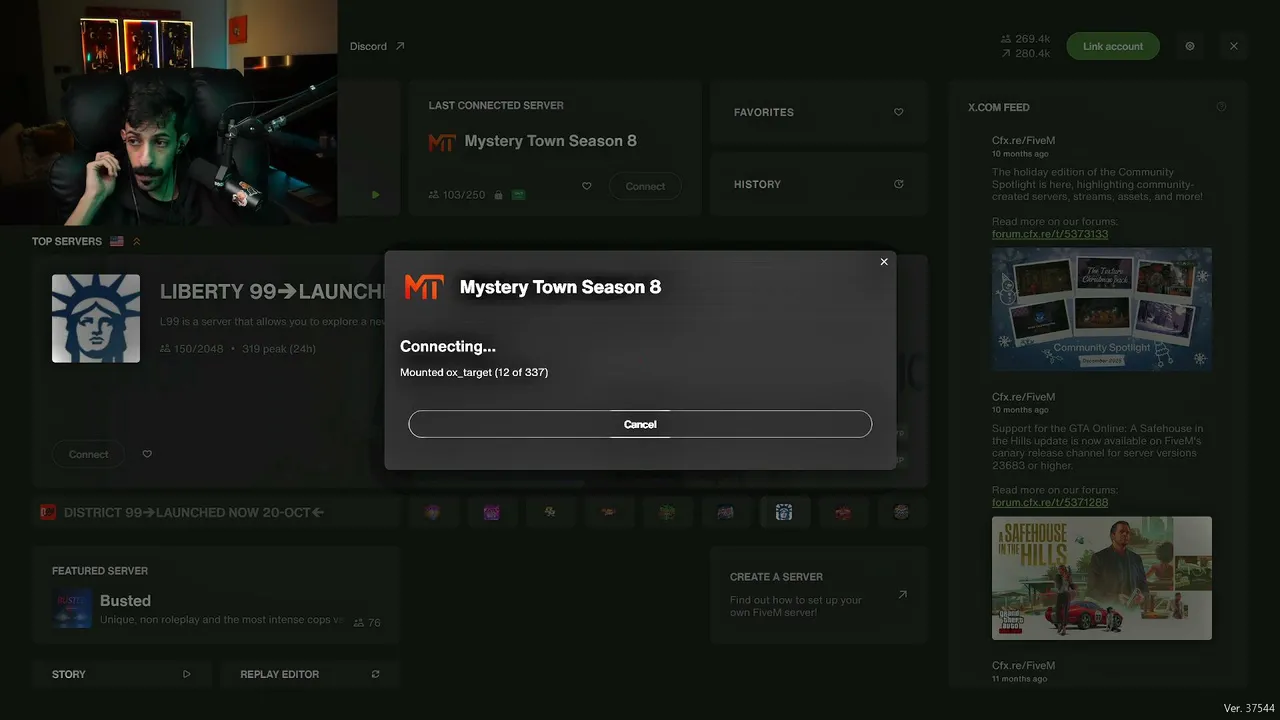1280x720 pixels.
Task: Open the Replay Editor menu item
Action: [x=310, y=674]
